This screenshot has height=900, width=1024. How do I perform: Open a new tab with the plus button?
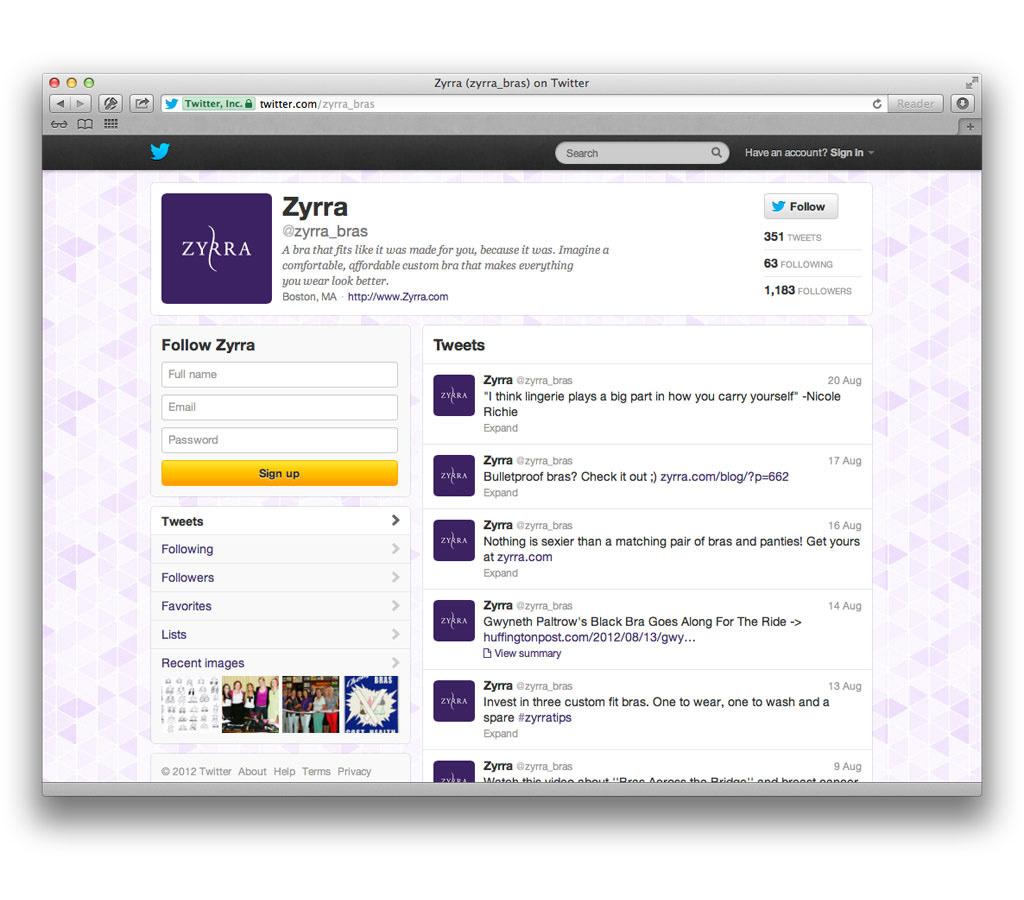[x=969, y=126]
